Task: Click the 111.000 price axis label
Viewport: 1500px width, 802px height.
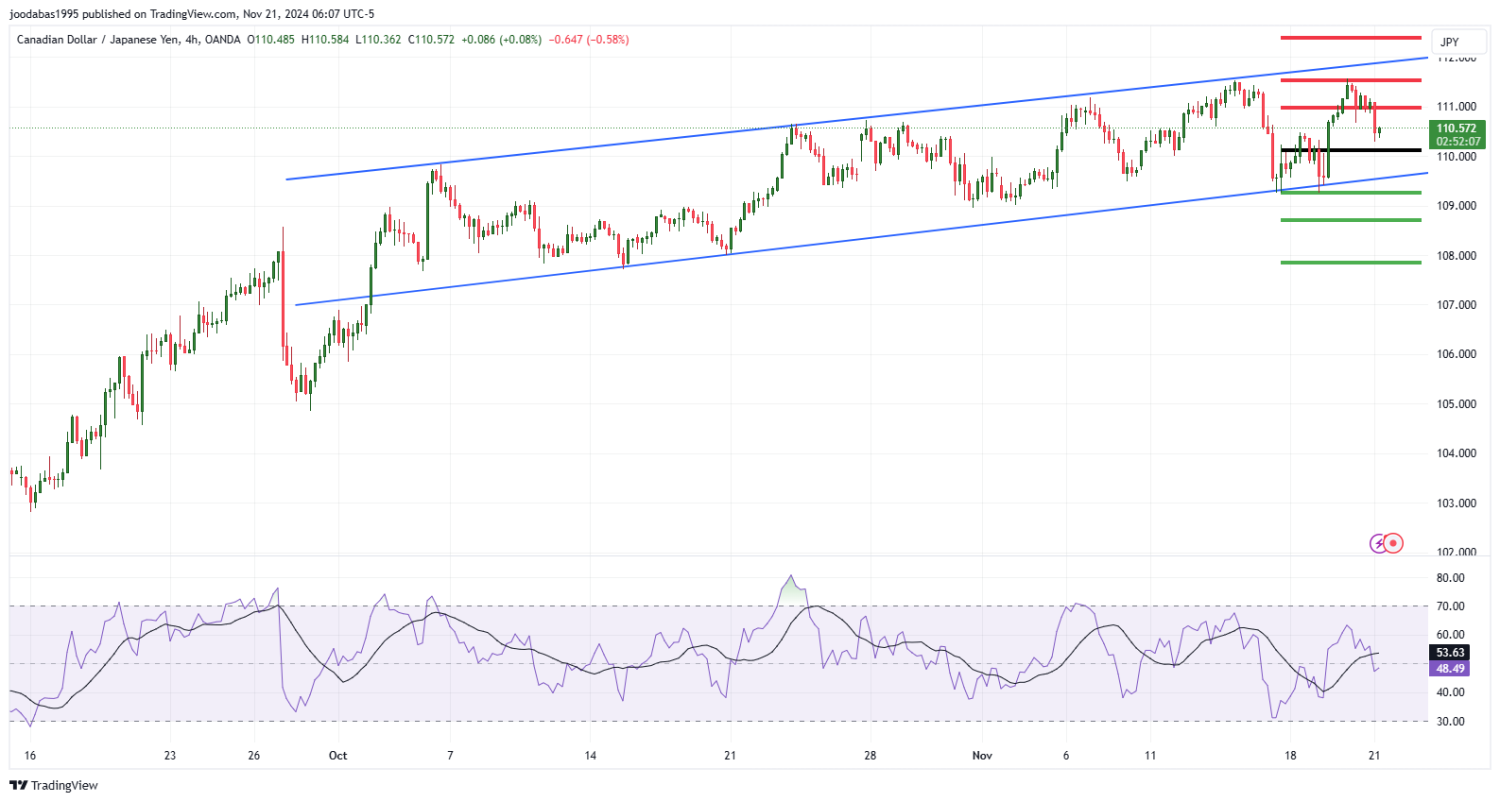Action: click(x=1456, y=107)
